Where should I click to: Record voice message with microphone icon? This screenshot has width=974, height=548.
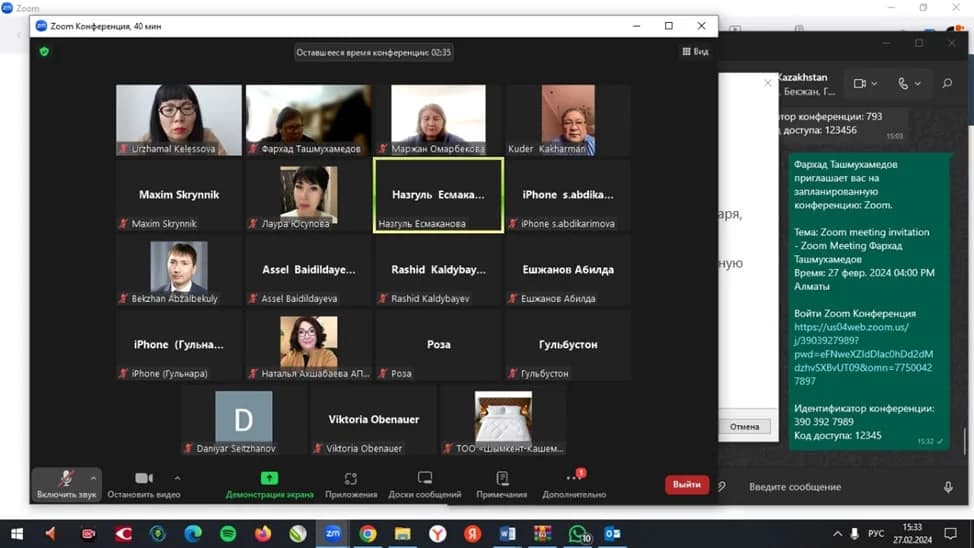click(948, 487)
